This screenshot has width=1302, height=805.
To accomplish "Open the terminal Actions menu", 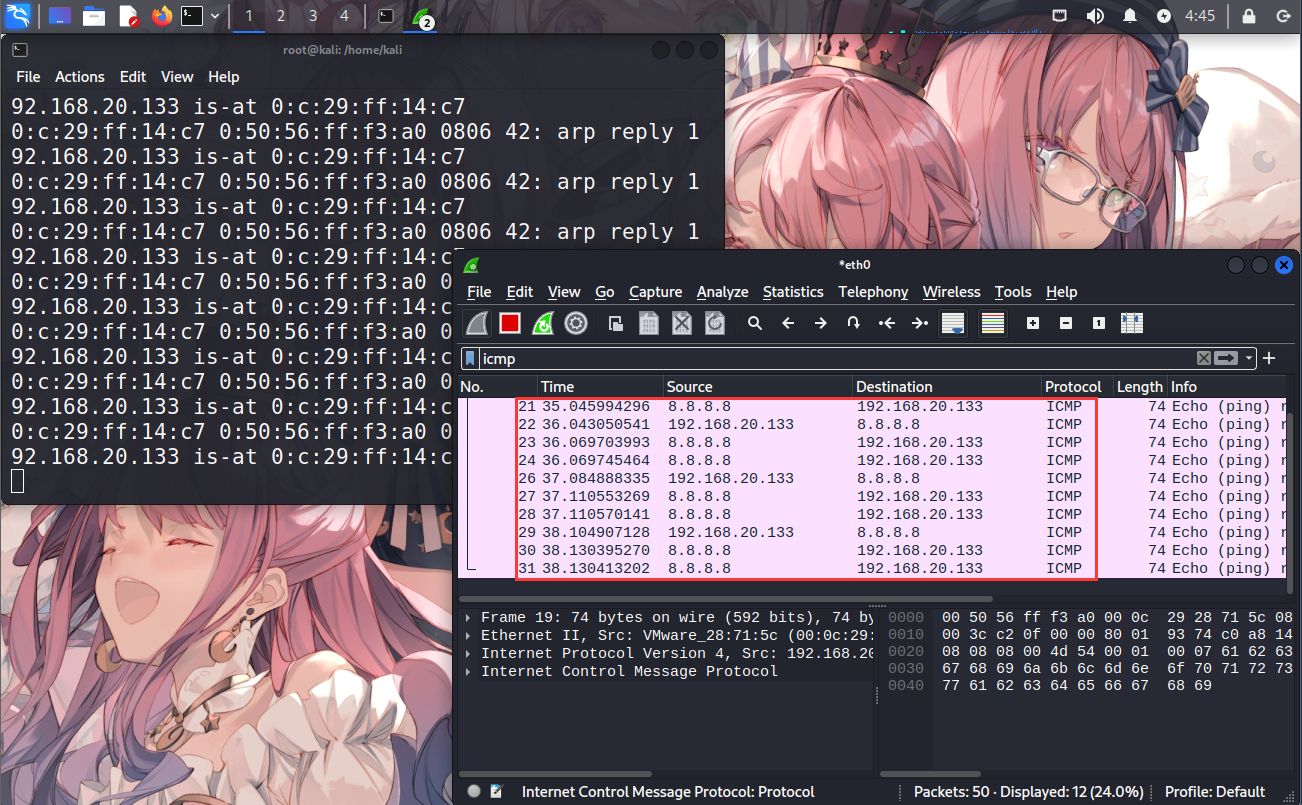I will (x=79, y=77).
